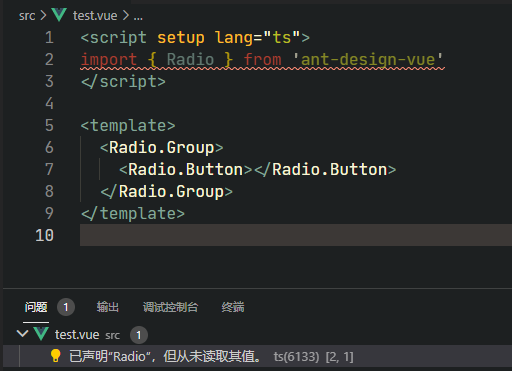Click the problems count badge next to 问题

click(66, 307)
